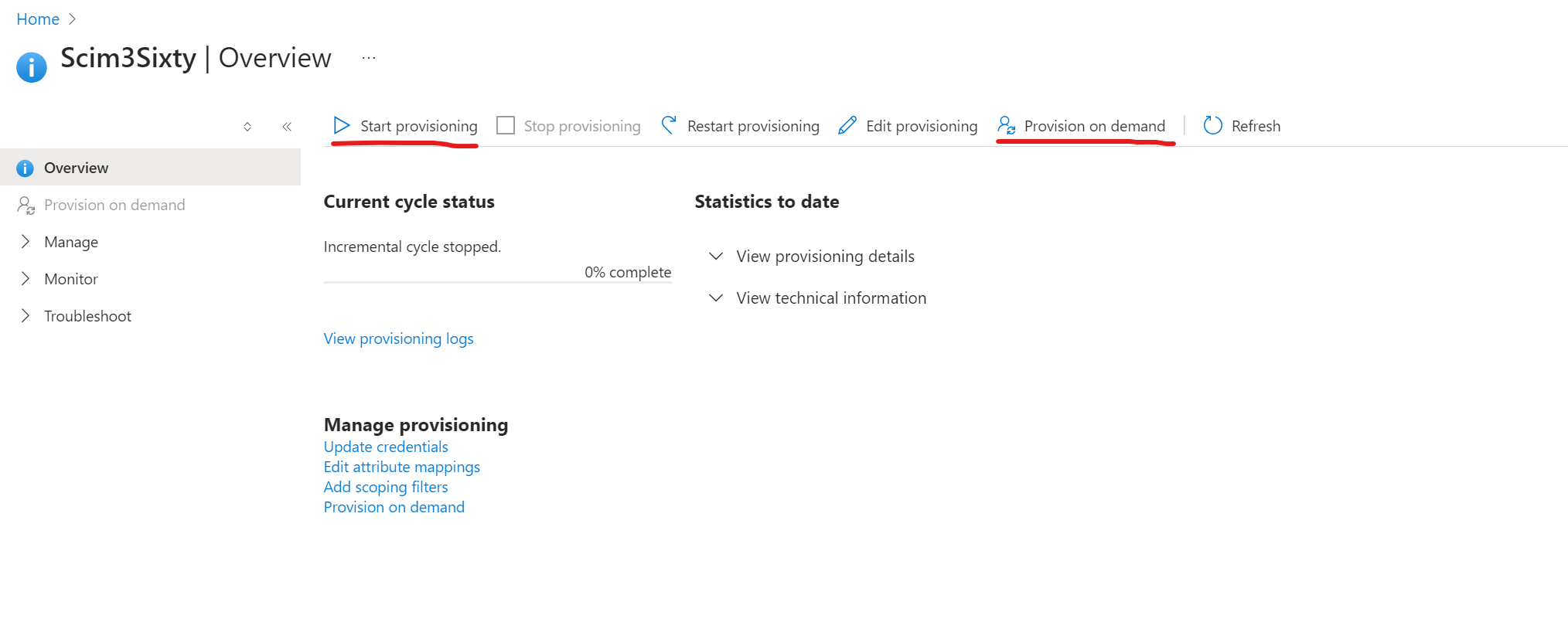The height and width of the screenshot is (629, 1568).
Task: Open the ellipsis more options menu
Action: [x=369, y=58]
